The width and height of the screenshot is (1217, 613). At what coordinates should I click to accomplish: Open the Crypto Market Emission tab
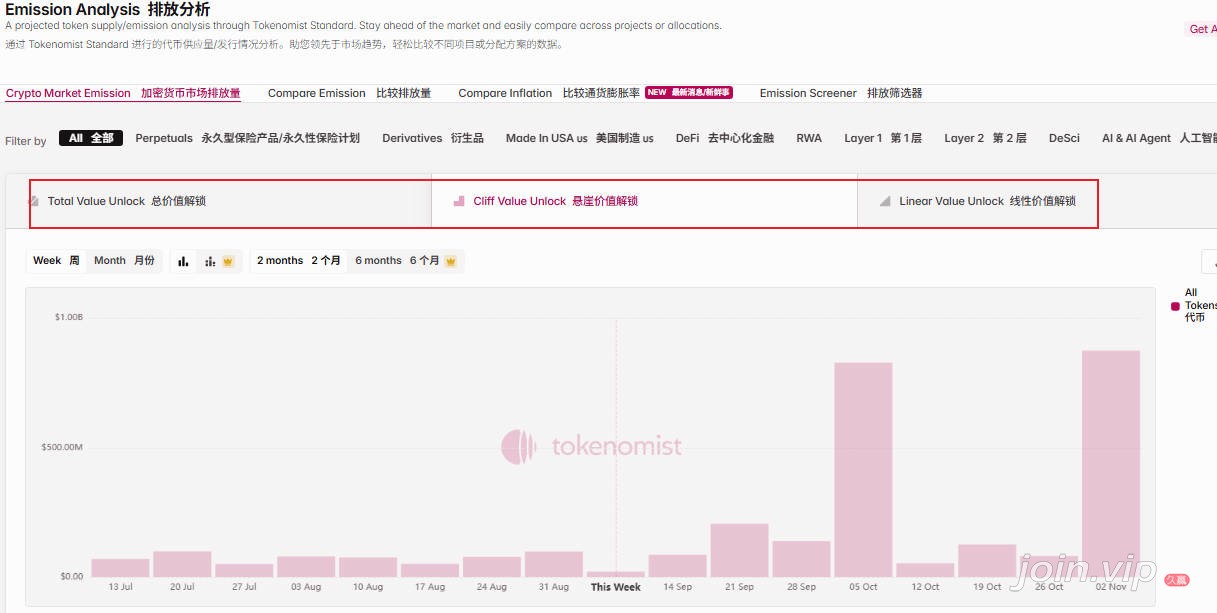coord(123,93)
